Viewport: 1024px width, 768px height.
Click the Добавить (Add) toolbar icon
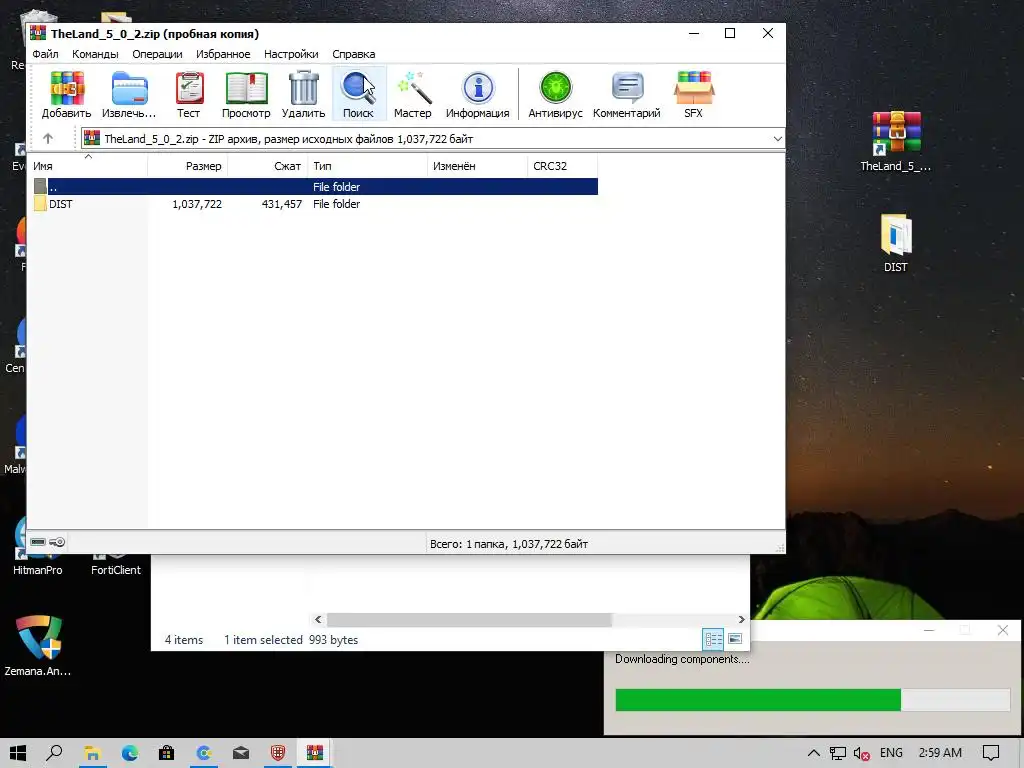click(x=66, y=94)
